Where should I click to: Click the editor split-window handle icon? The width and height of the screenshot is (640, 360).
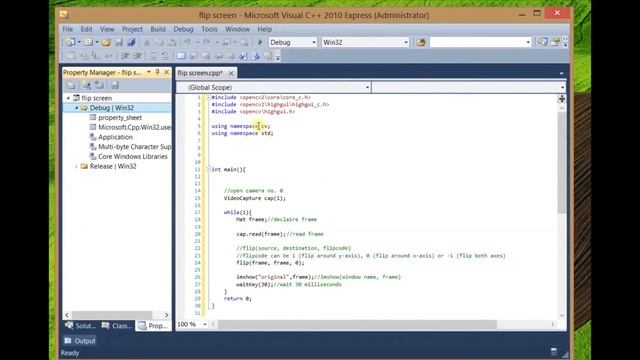(562, 99)
